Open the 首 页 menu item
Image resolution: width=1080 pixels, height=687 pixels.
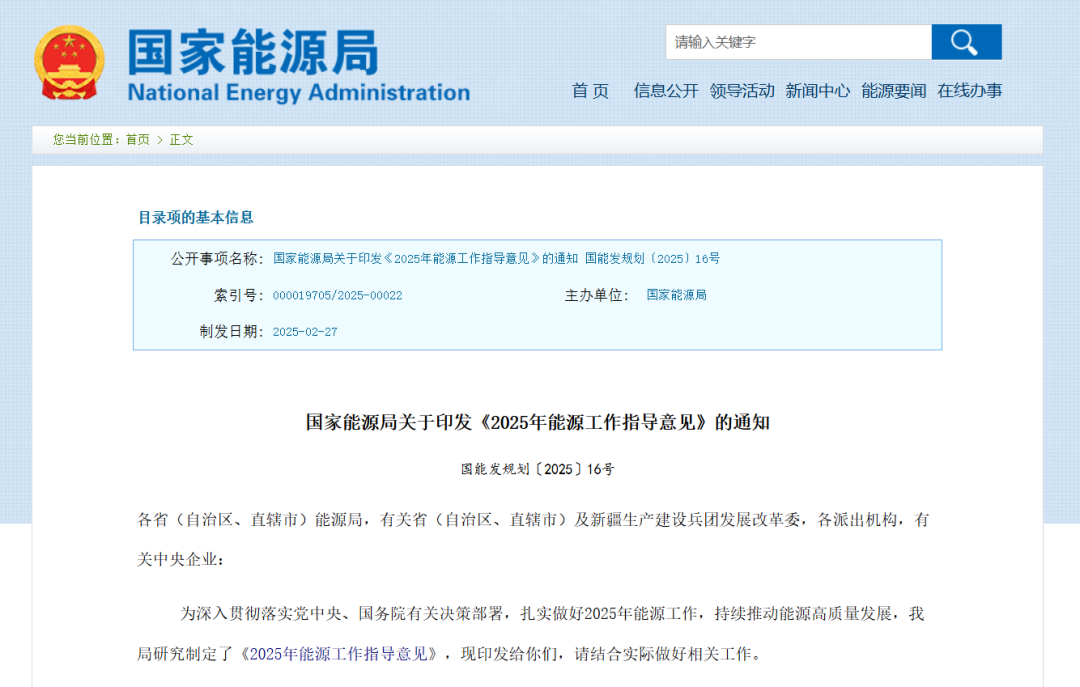pyautogui.click(x=590, y=91)
